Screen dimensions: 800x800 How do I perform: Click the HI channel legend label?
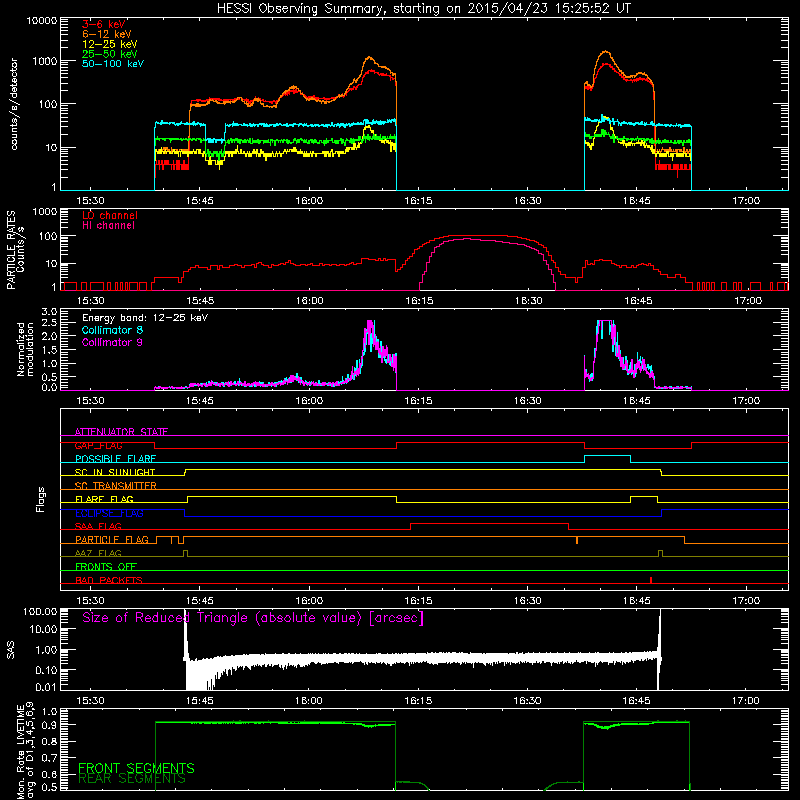(108, 226)
